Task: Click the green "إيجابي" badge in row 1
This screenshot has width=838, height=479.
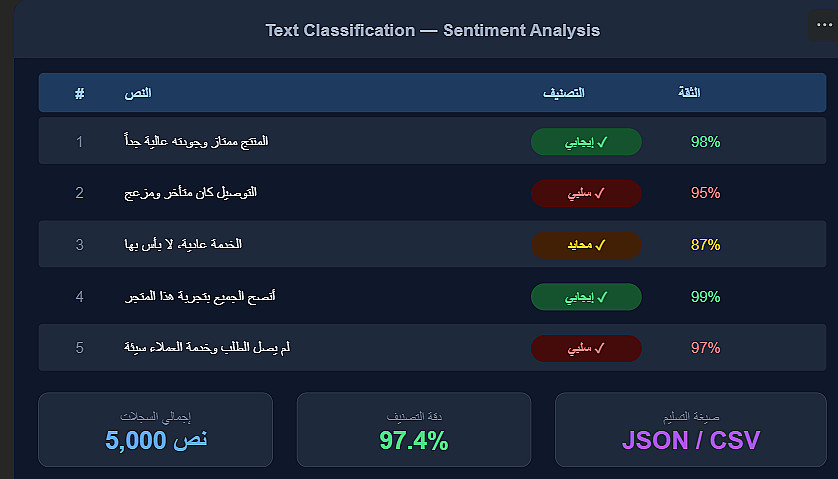Action: 586,142
